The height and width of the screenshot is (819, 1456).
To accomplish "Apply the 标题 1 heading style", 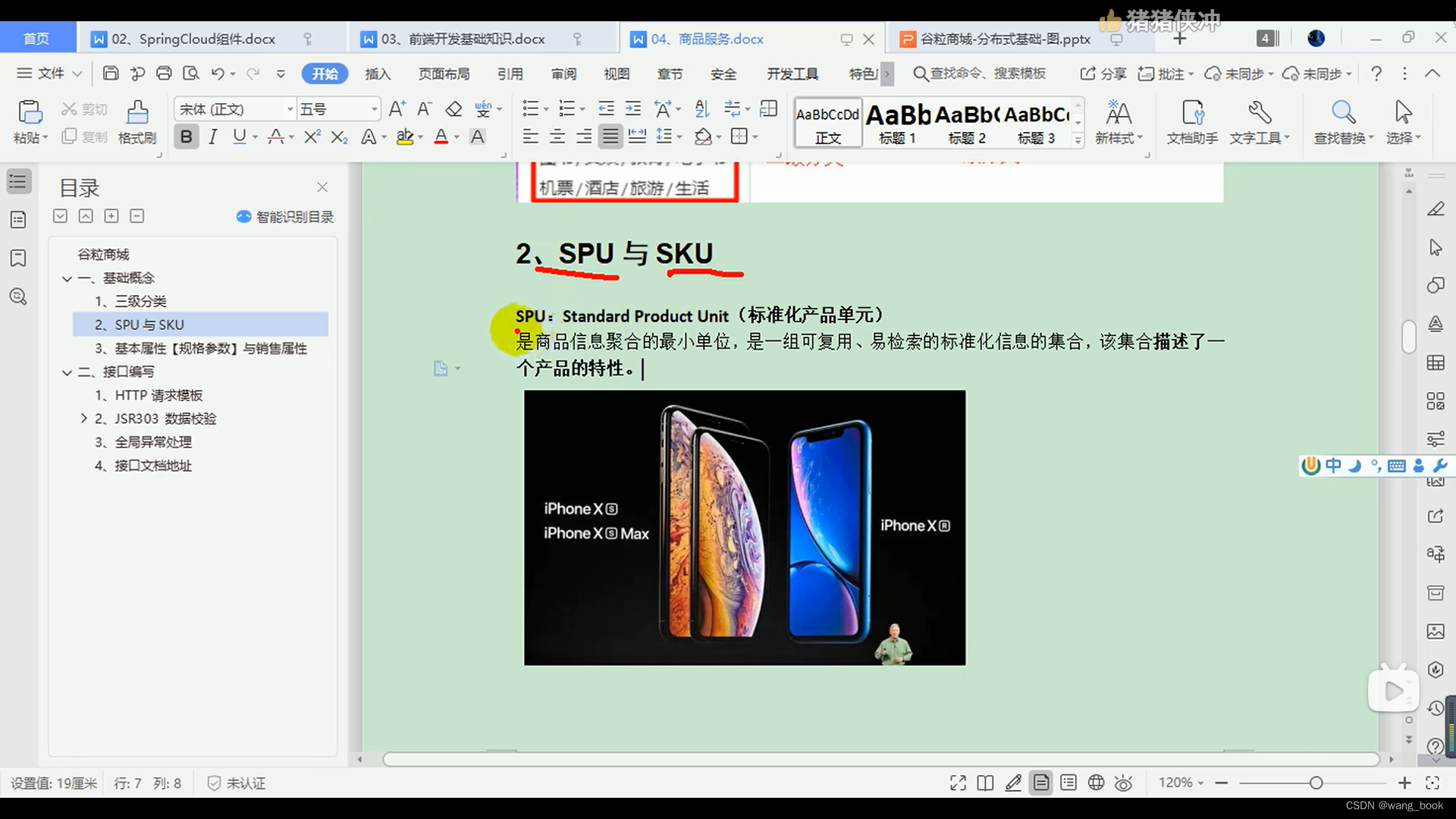I will click(x=898, y=122).
